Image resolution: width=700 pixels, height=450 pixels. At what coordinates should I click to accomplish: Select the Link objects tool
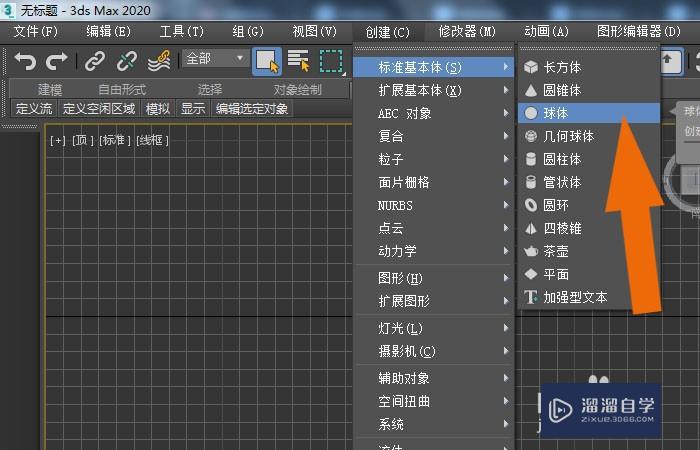[95, 61]
